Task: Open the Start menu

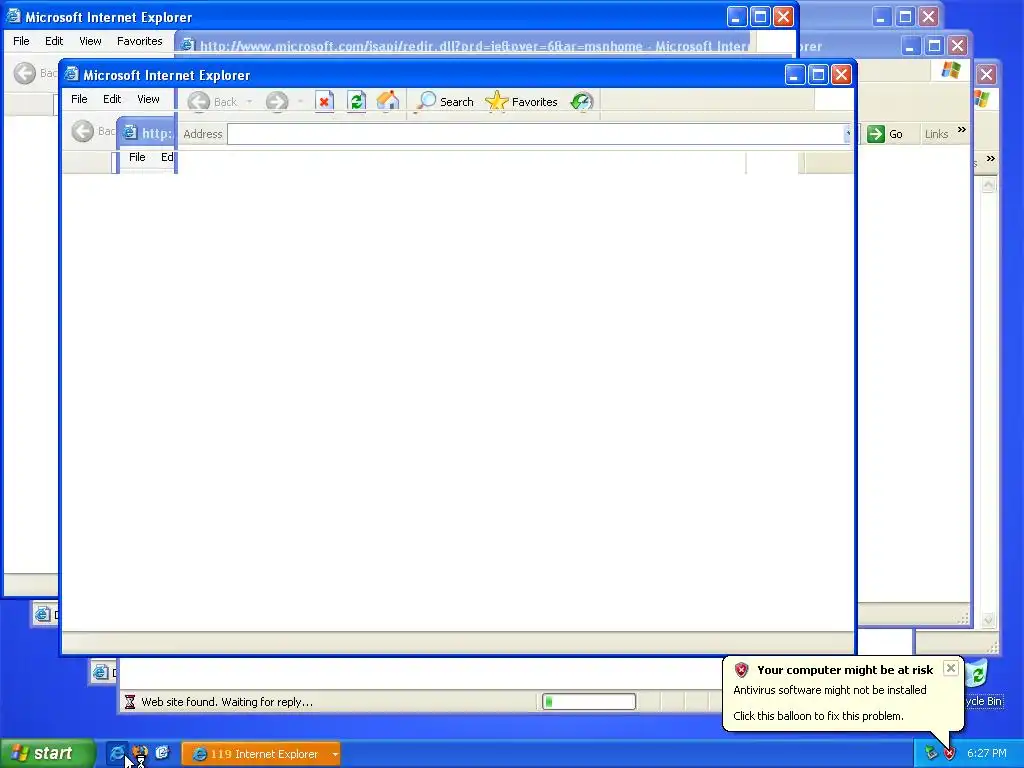Action: (x=46, y=754)
